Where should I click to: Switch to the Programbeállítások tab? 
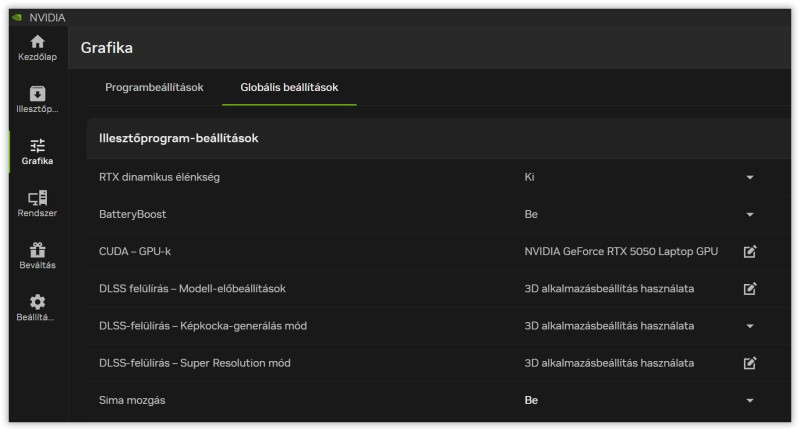(154, 87)
